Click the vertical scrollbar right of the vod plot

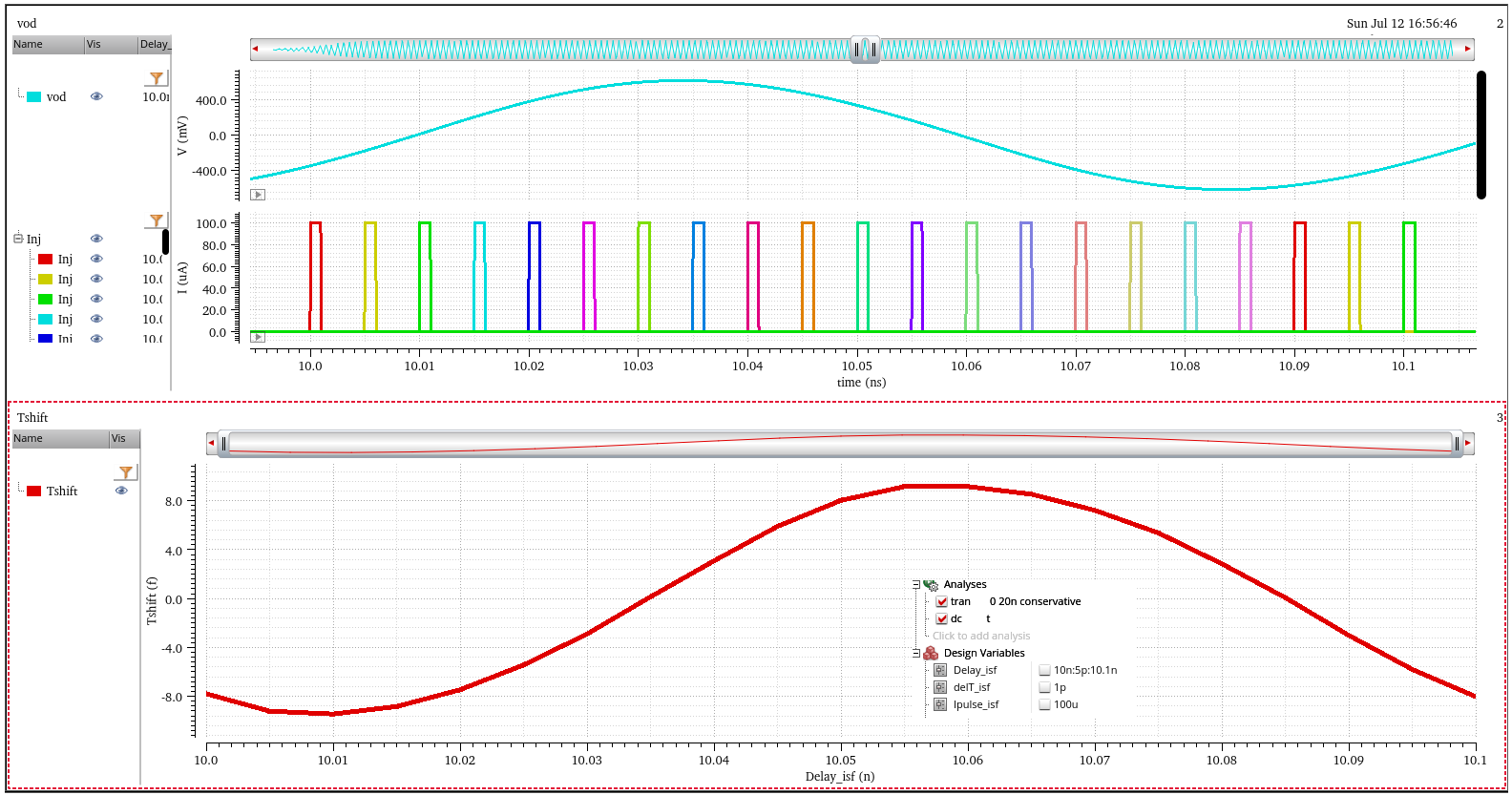click(1481, 135)
